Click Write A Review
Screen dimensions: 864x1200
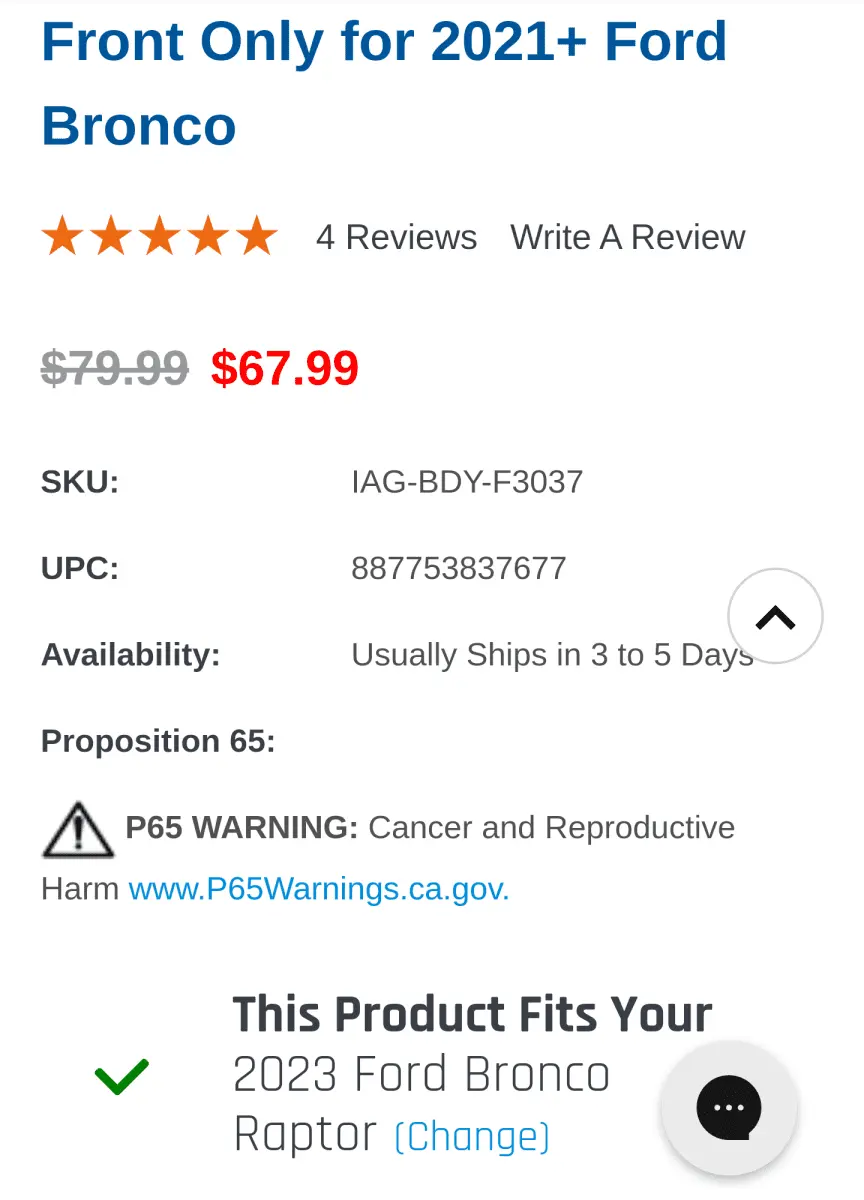tap(627, 237)
